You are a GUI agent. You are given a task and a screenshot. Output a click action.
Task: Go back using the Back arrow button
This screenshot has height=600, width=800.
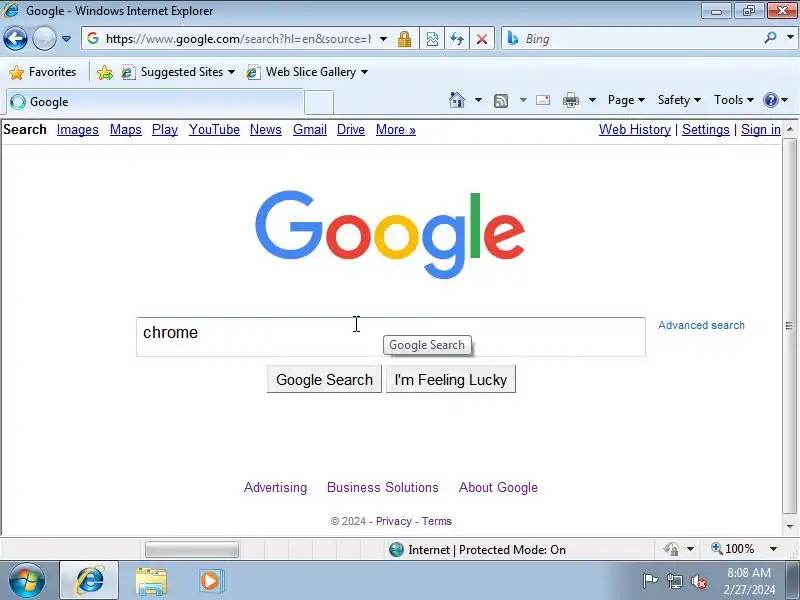tap(15, 39)
